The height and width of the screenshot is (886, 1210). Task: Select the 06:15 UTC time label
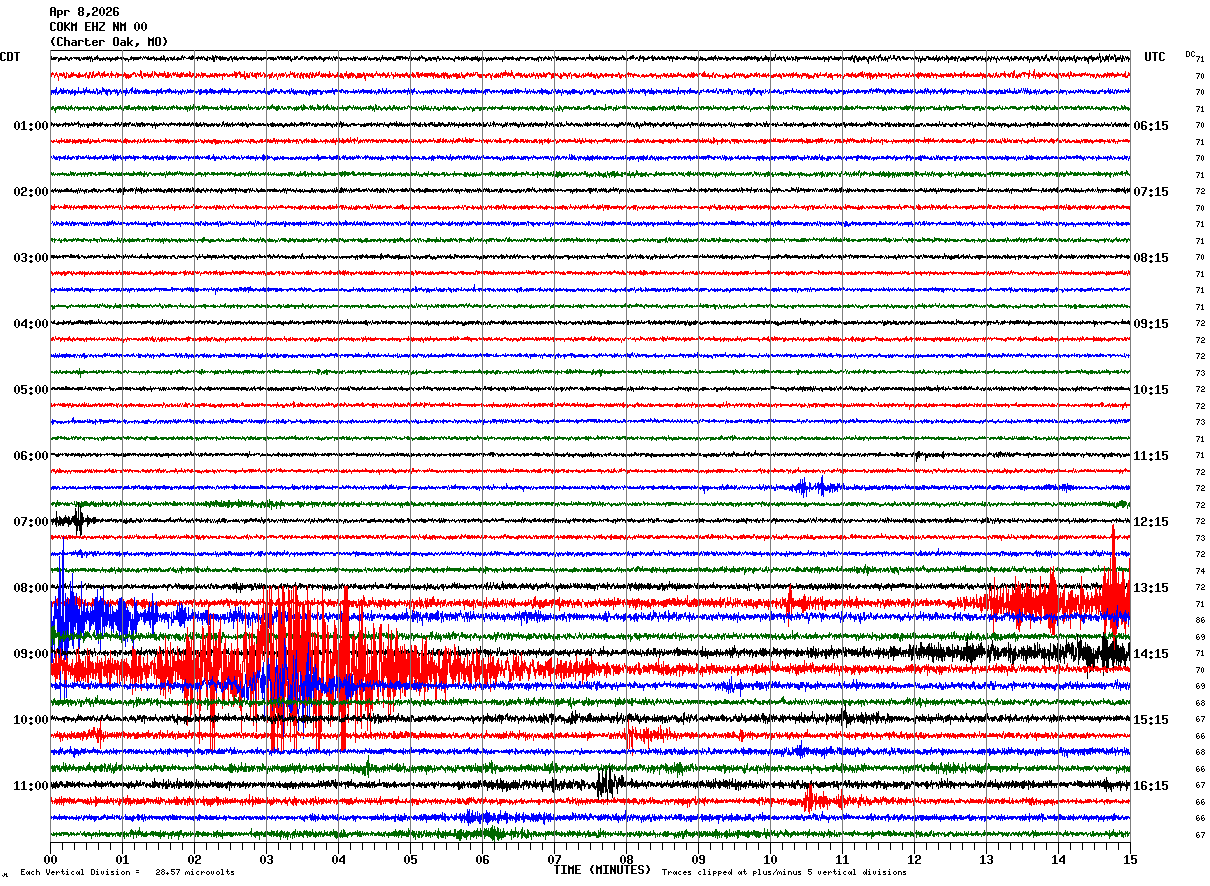click(x=1151, y=126)
